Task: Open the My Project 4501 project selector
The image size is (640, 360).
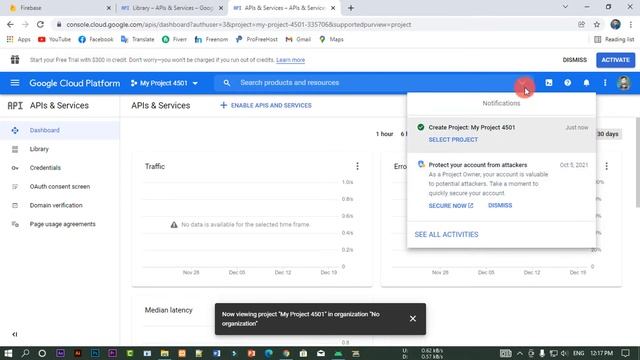Action: (164, 83)
